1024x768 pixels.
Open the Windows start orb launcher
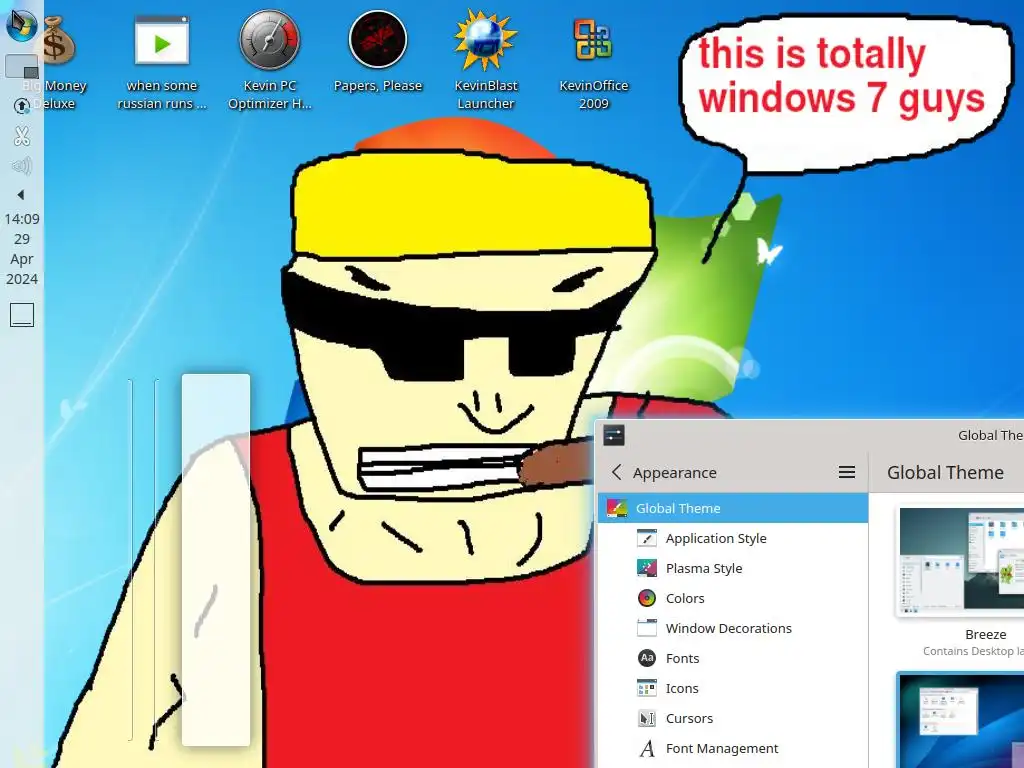click(x=22, y=25)
